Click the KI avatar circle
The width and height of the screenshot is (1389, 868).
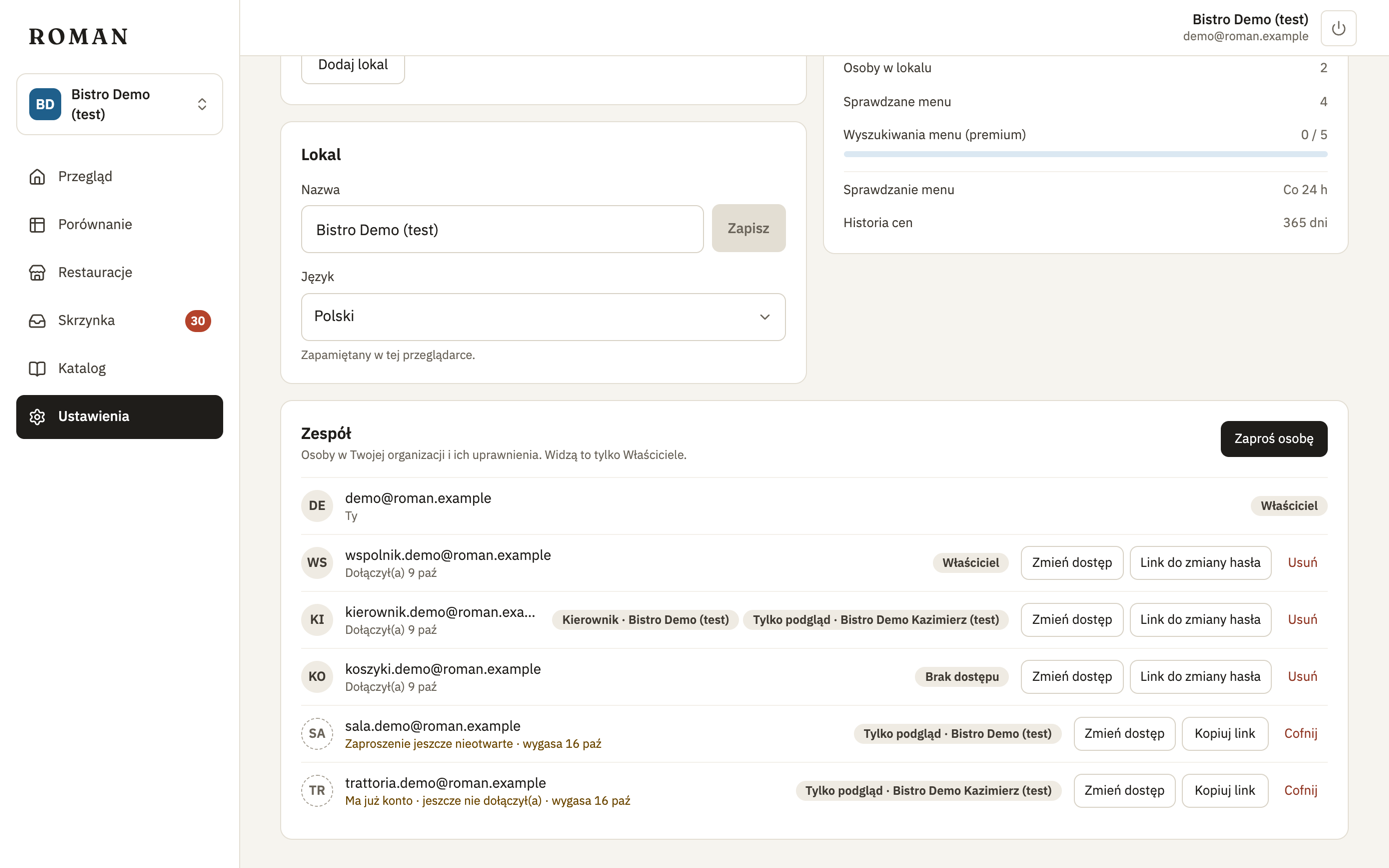point(317,620)
